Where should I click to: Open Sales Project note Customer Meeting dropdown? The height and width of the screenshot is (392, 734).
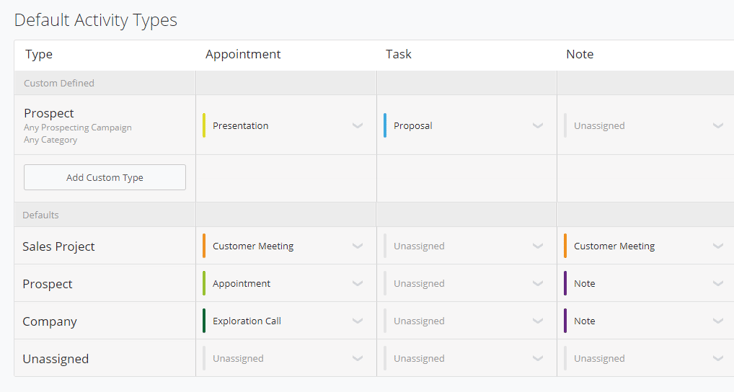[646, 246]
